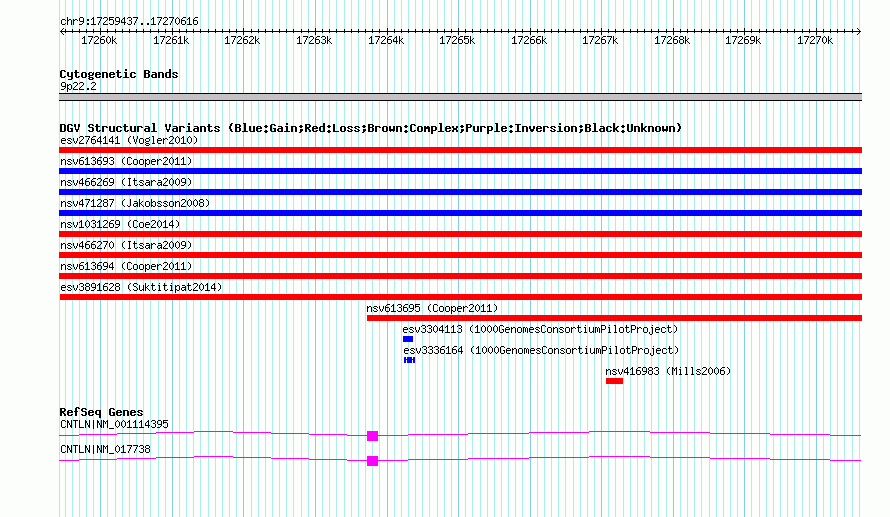
Task: Click the 'nsv416983 (Mills2006)' label
Action: coord(668,371)
